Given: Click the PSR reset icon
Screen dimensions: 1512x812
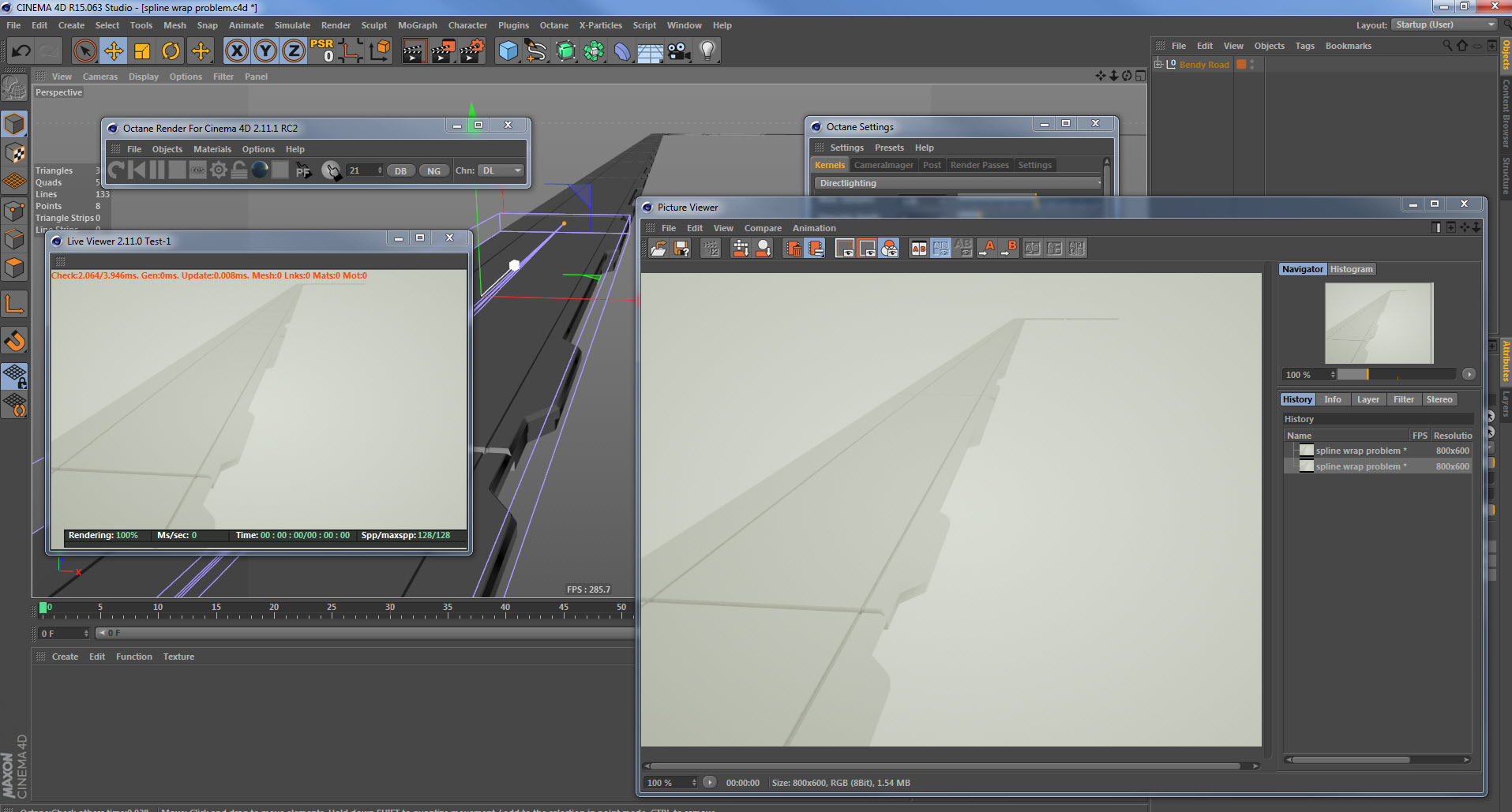Looking at the screenshot, I should (322, 51).
